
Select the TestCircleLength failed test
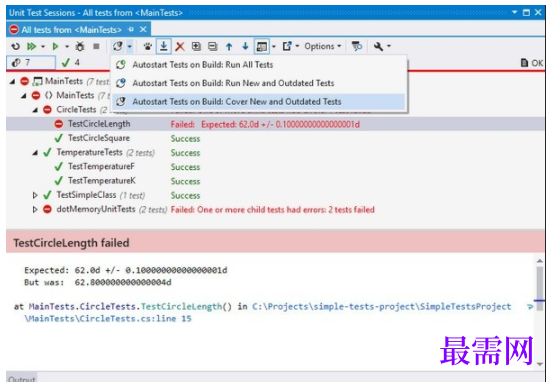pos(275,124)
